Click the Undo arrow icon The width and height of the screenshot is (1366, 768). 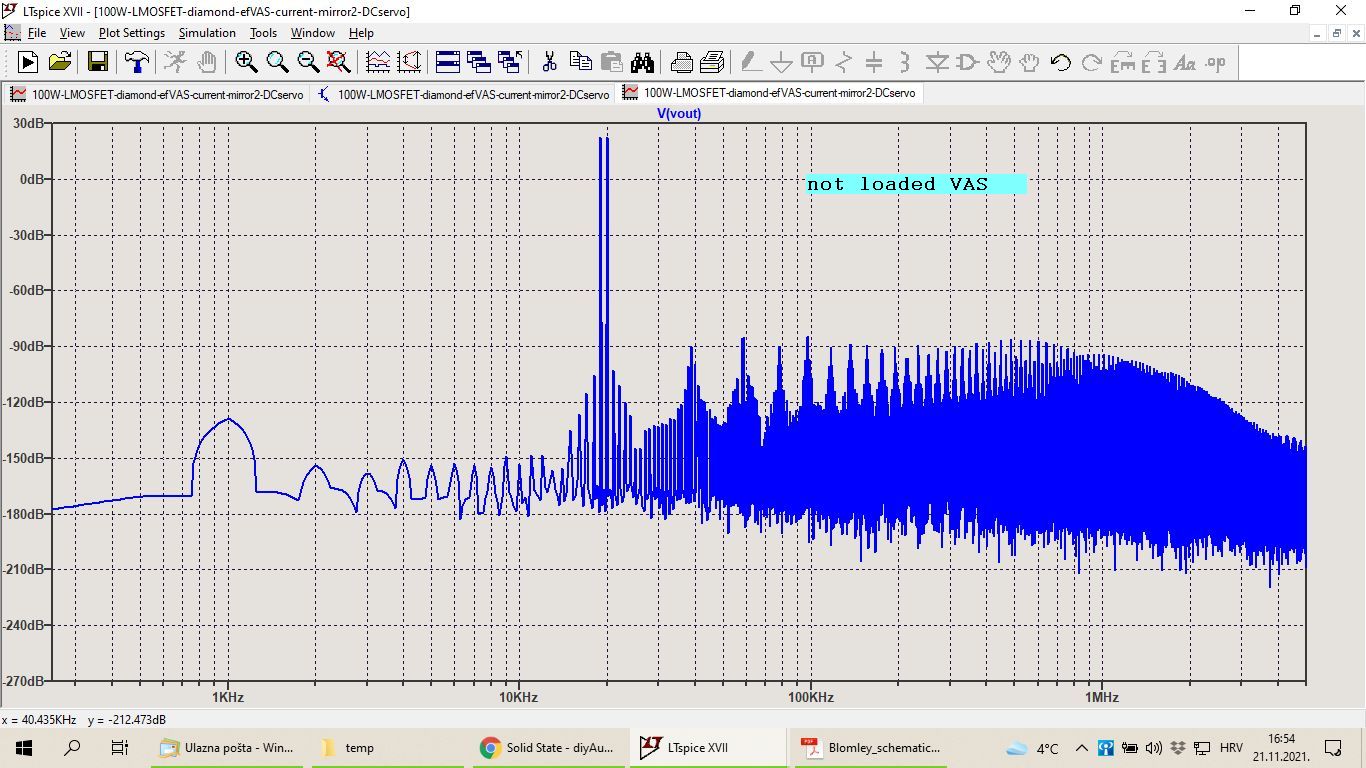click(x=1061, y=62)
